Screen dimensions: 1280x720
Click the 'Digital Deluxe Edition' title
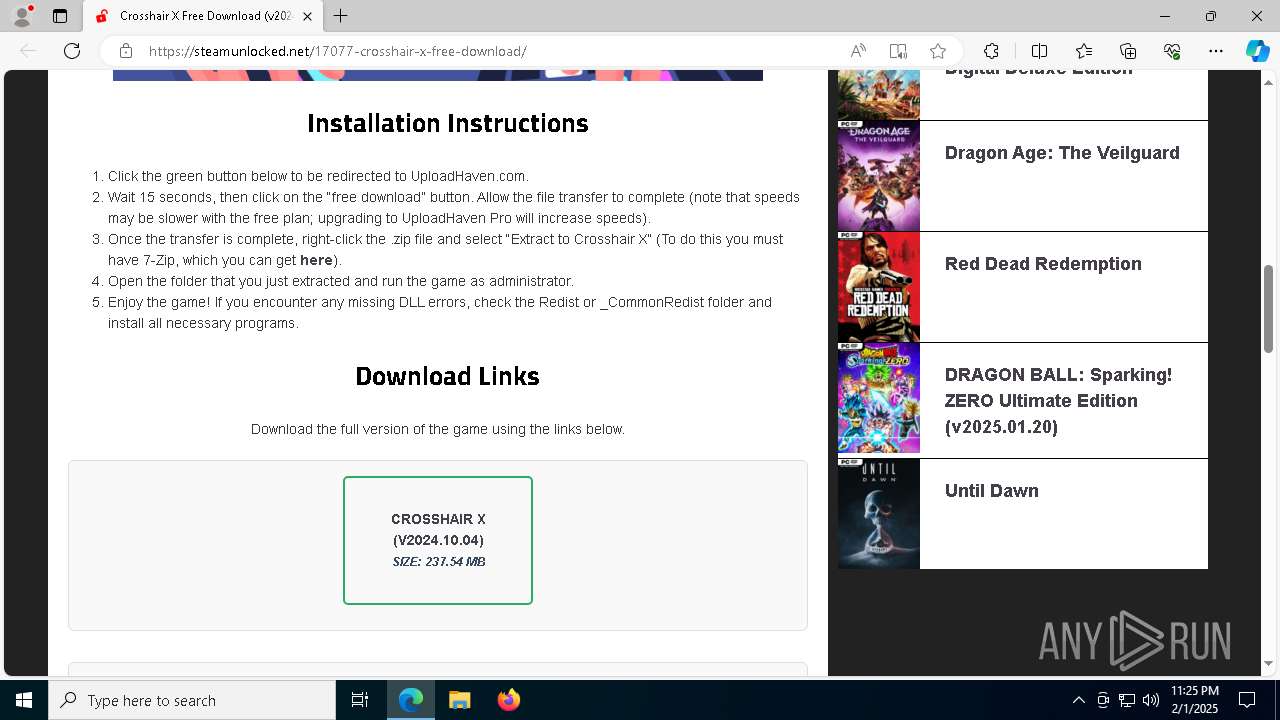[x=1039, y=71]
